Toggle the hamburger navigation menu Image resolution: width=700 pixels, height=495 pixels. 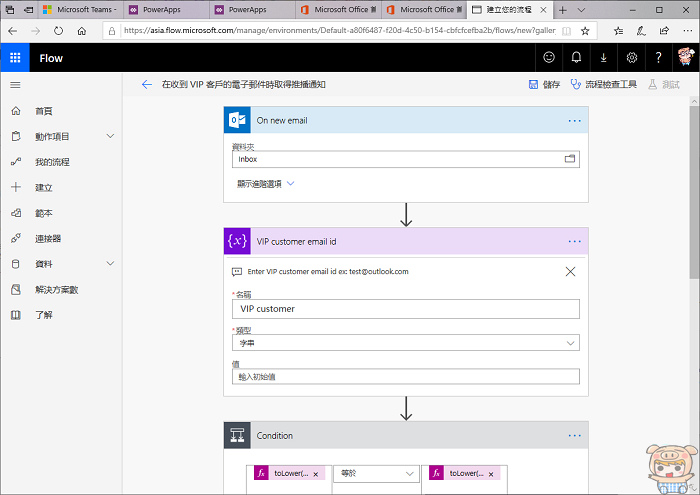15,85
